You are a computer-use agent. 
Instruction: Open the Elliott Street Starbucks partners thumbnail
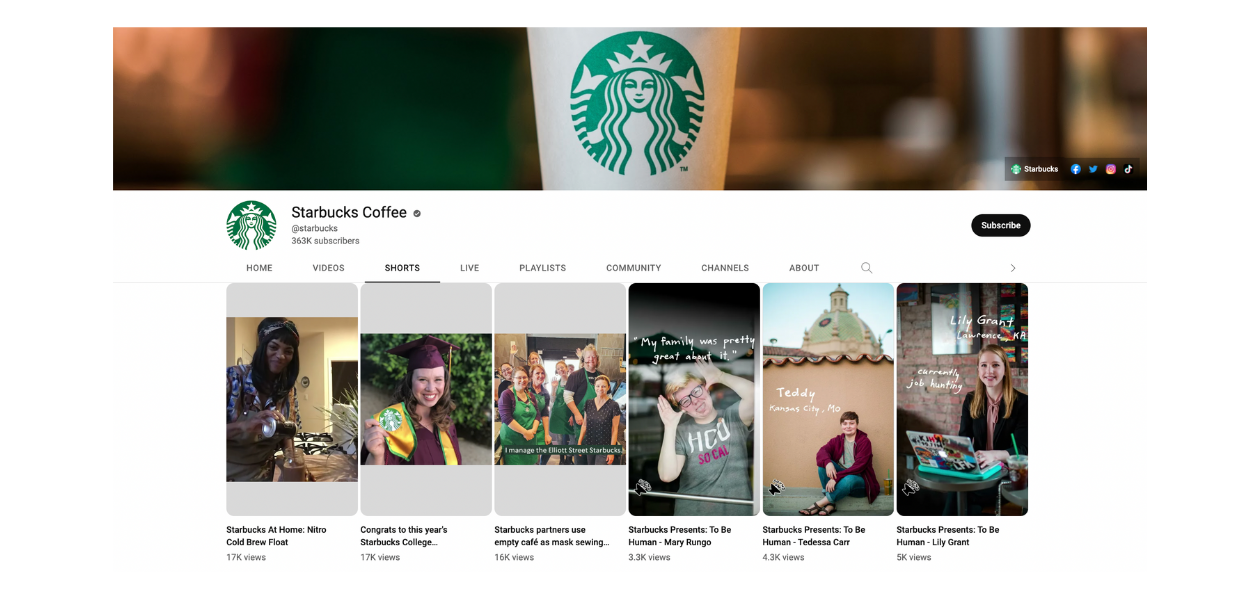click(560, 399)
